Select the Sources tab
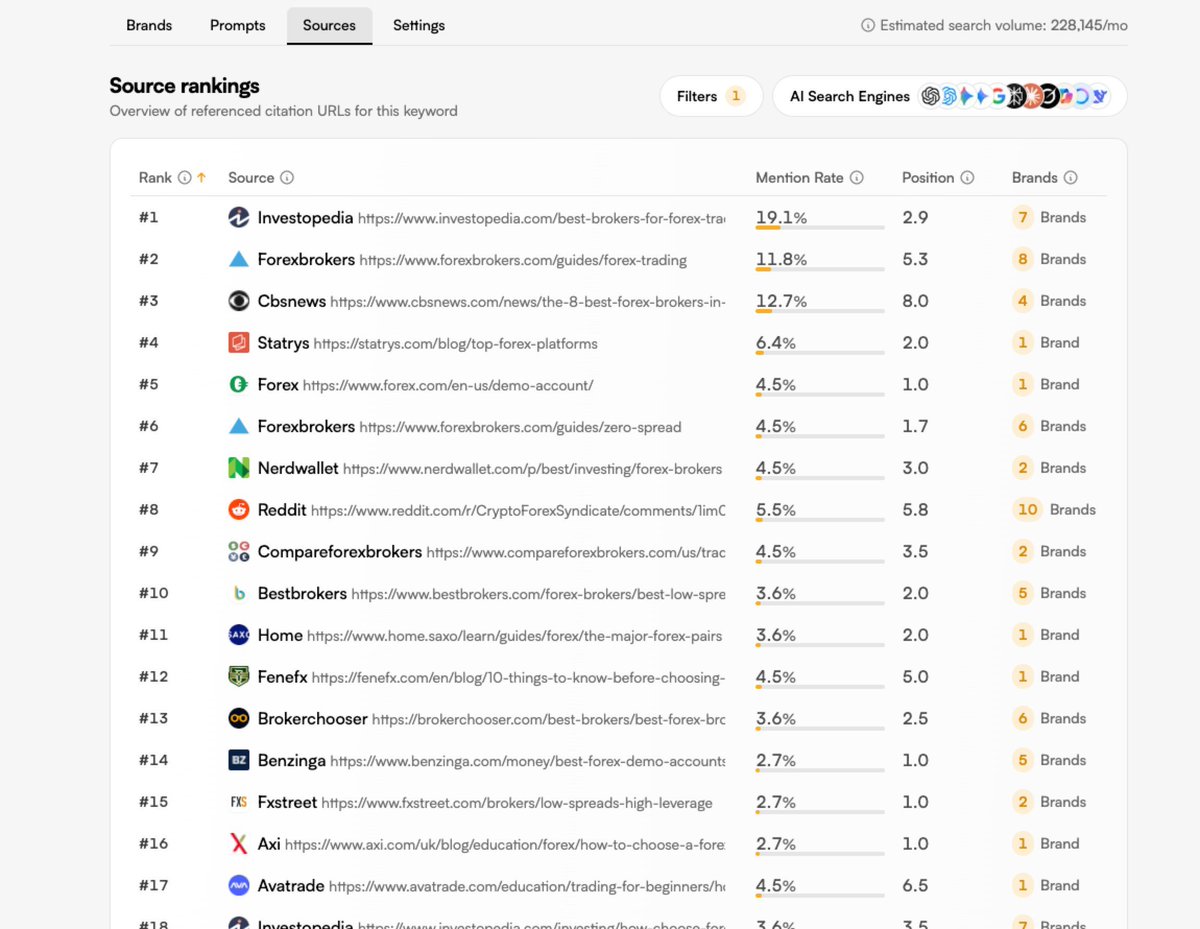Viewport: 1200px width, 929px height. pyautogui.click(x=329, y=25)
